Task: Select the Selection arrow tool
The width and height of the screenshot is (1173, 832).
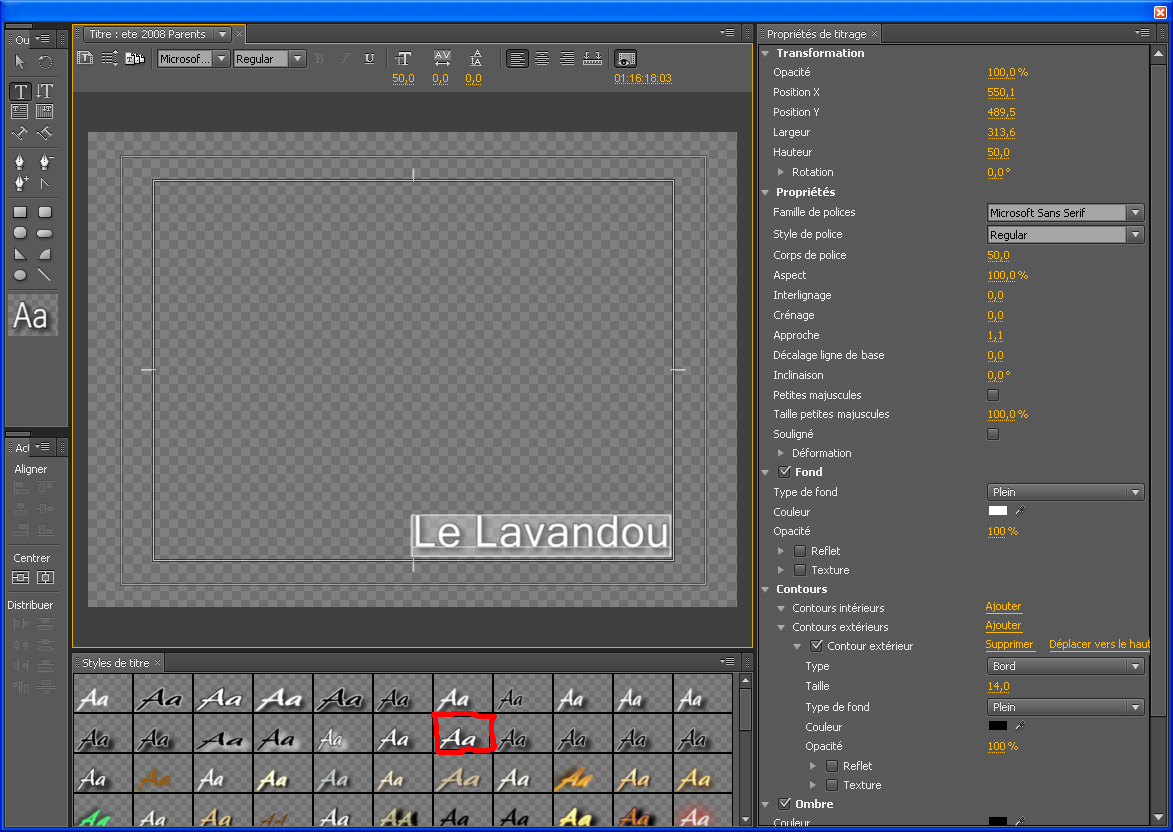Action: 19,63
